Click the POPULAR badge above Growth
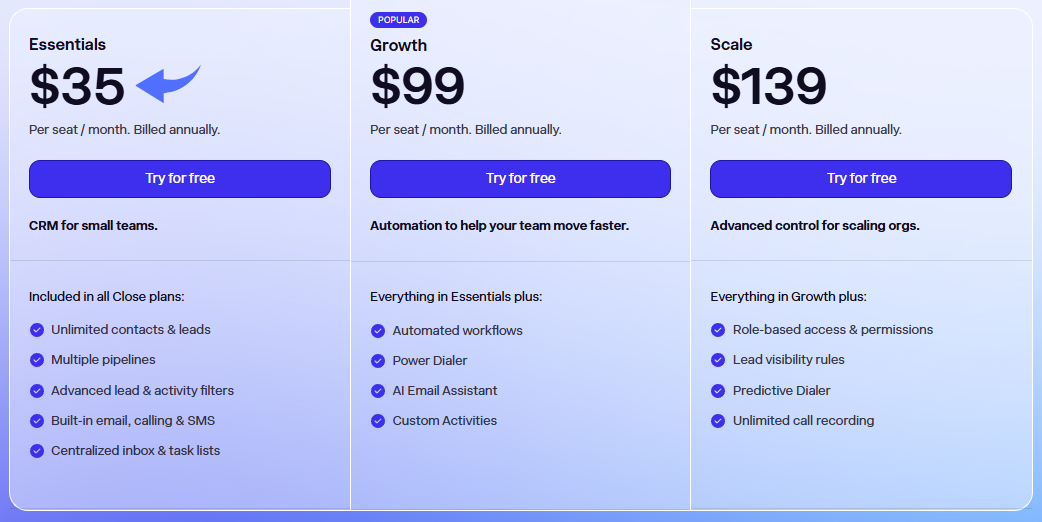 398,20
